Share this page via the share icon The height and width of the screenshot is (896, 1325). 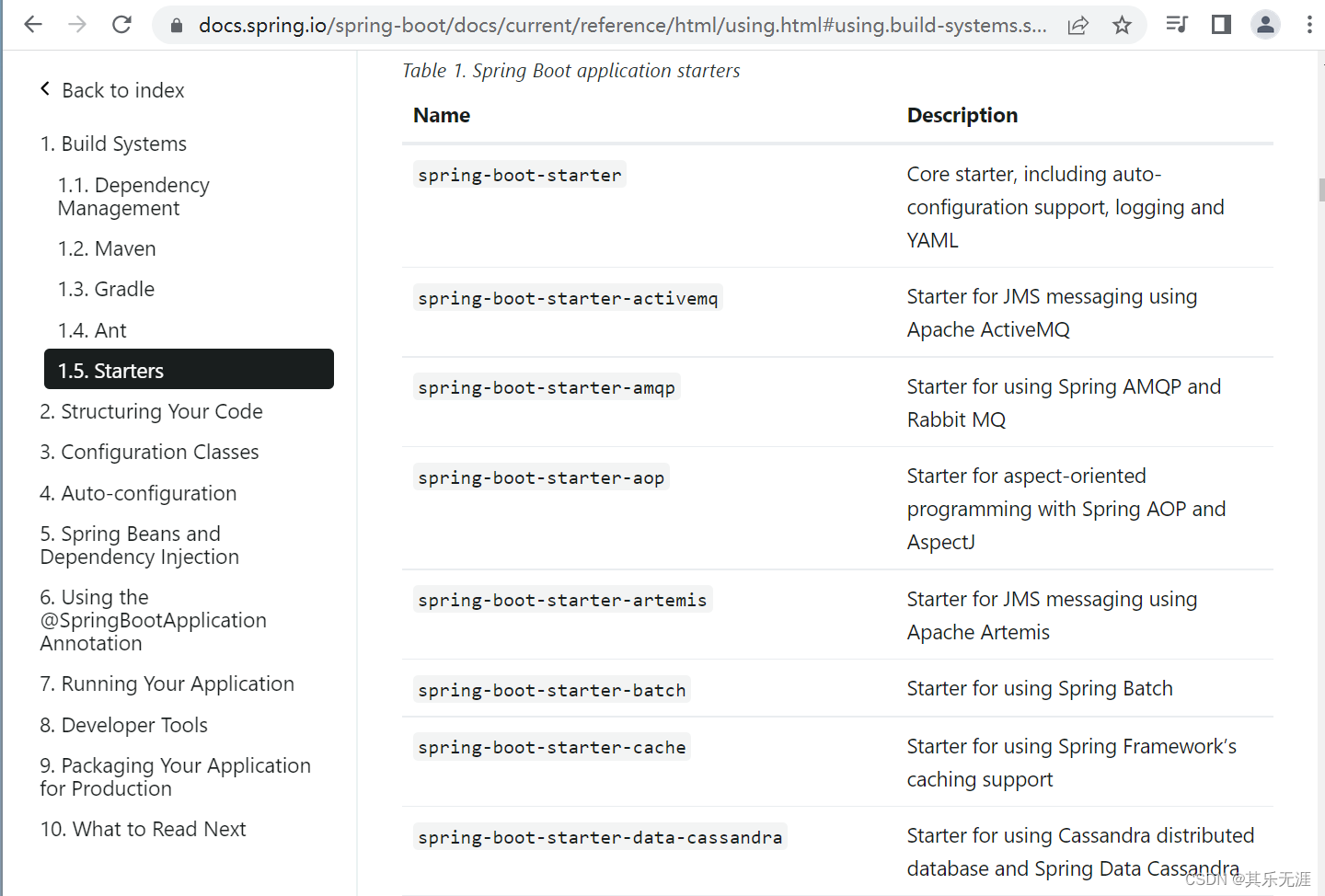pos(1078,26)
